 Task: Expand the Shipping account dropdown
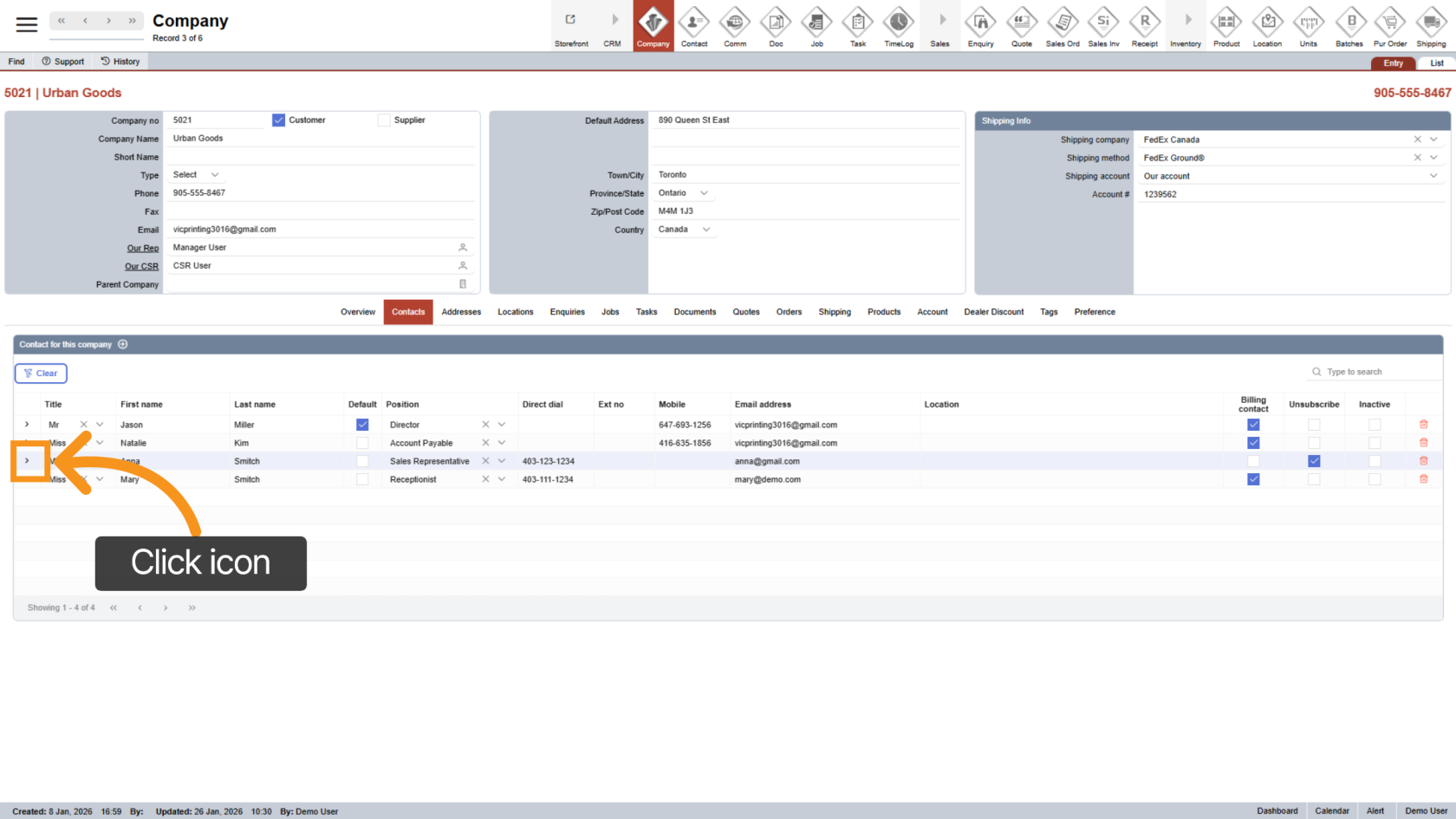1433,176
